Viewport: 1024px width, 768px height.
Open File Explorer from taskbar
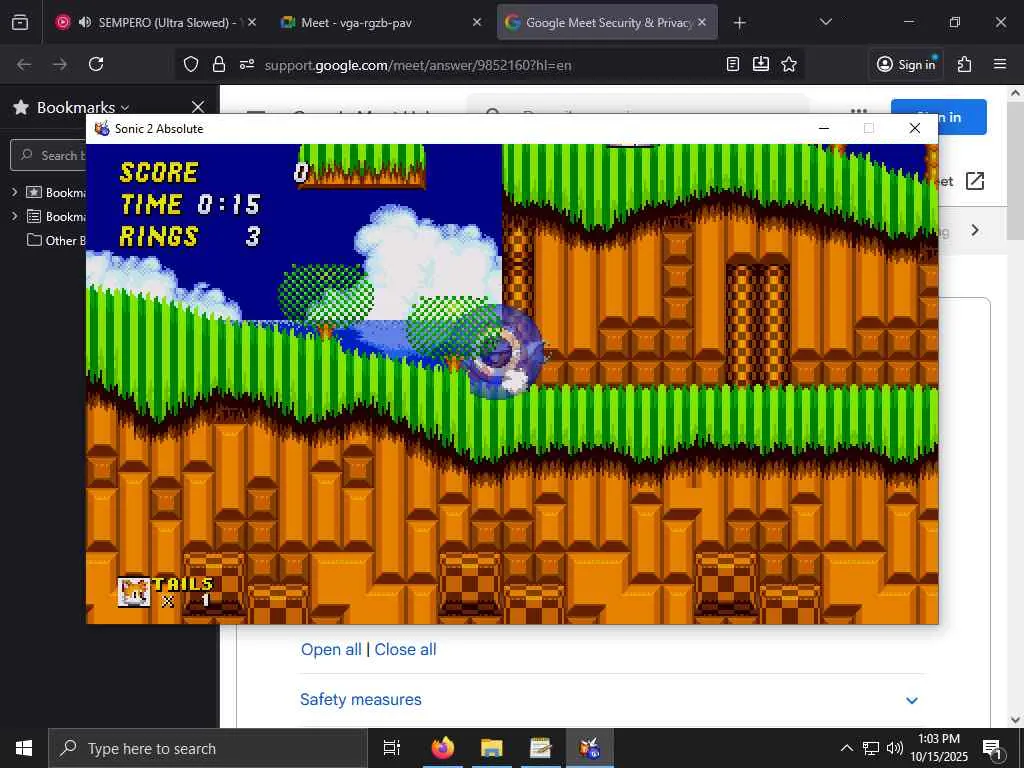[491, 748]
